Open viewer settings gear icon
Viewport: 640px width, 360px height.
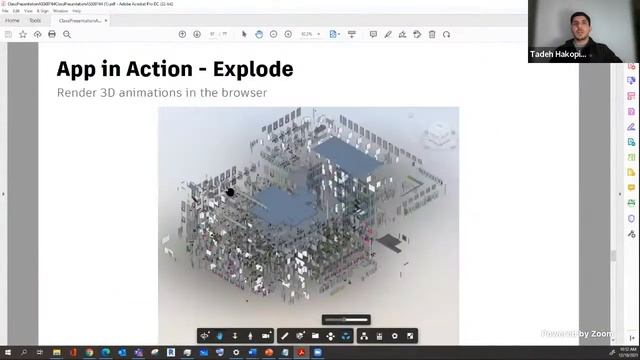(x=395, y=336)
